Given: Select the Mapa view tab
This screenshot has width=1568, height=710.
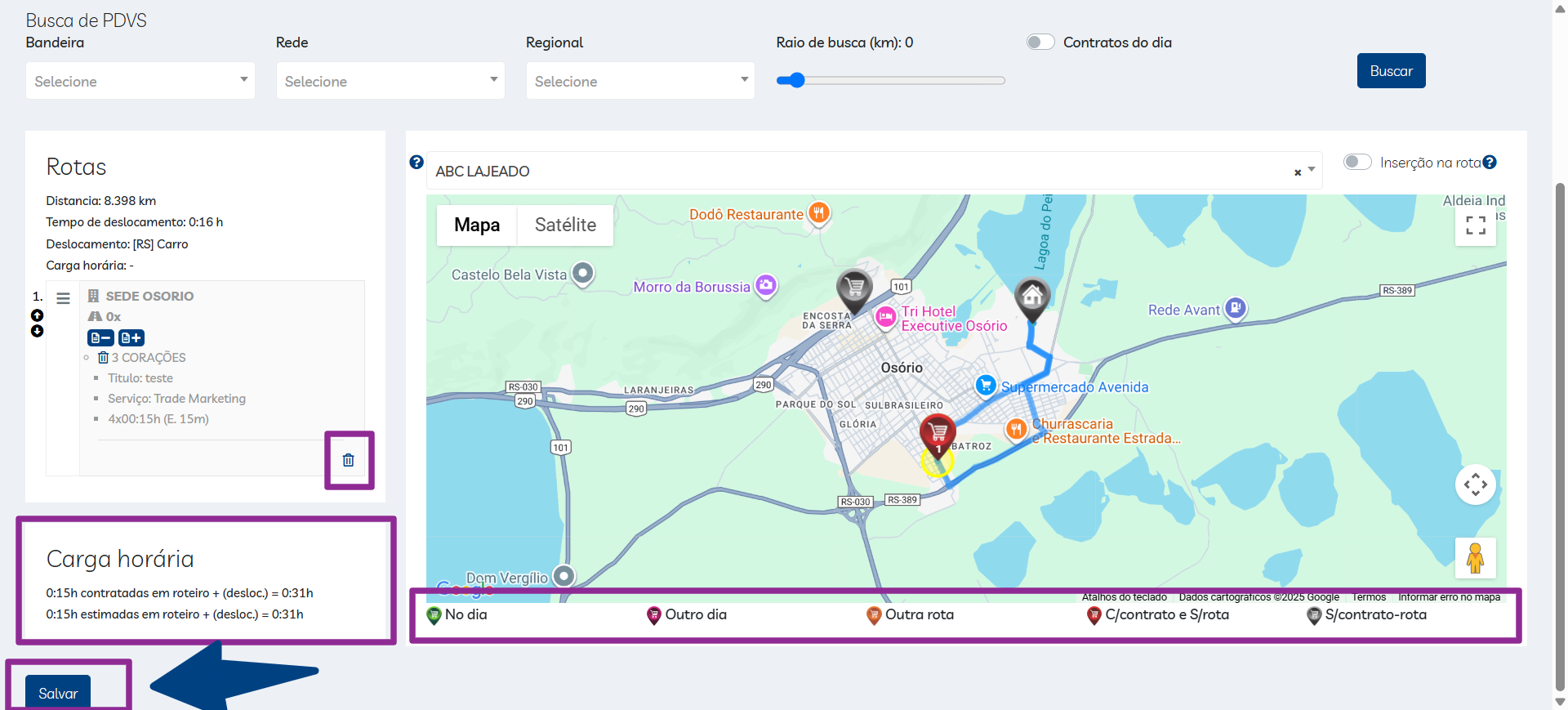Looking at the screenshot, I should click(477, 225).
